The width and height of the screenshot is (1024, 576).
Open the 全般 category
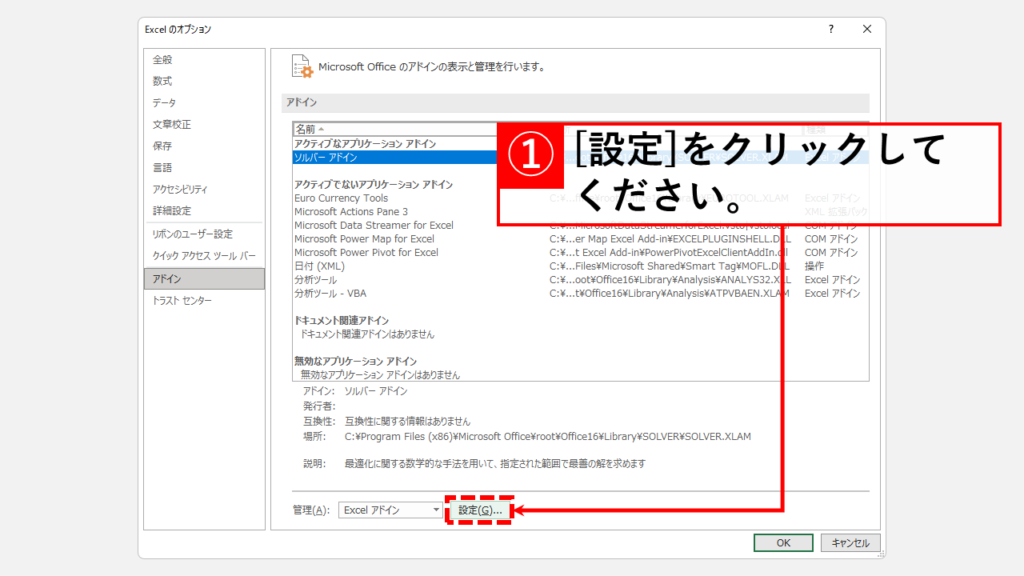point(163,59)
